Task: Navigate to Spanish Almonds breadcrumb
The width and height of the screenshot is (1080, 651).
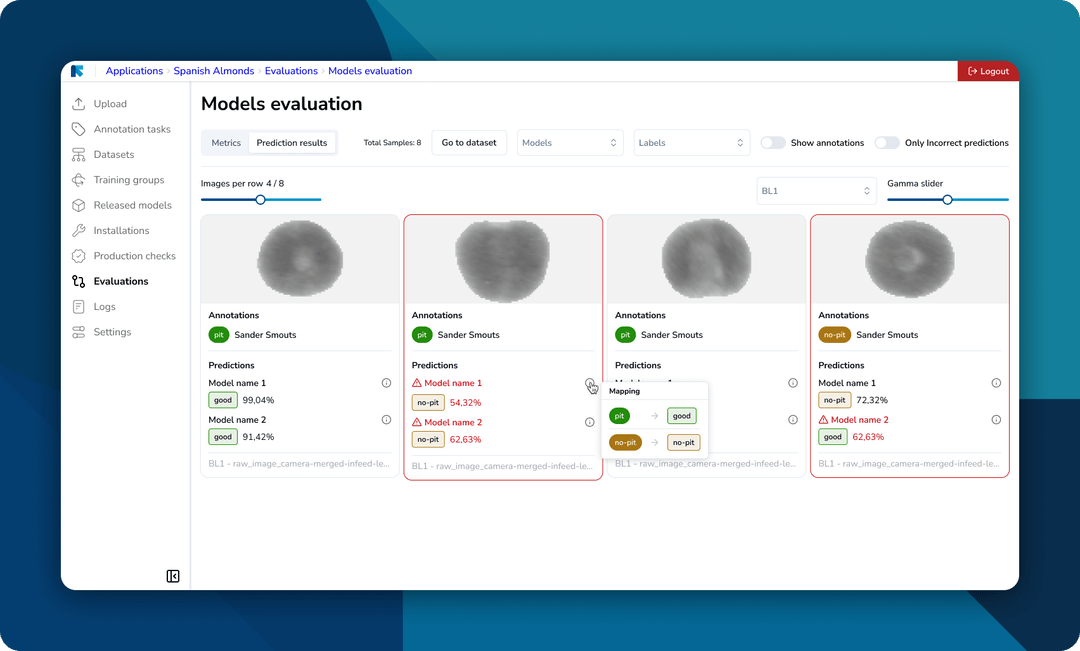Action: 214,70
